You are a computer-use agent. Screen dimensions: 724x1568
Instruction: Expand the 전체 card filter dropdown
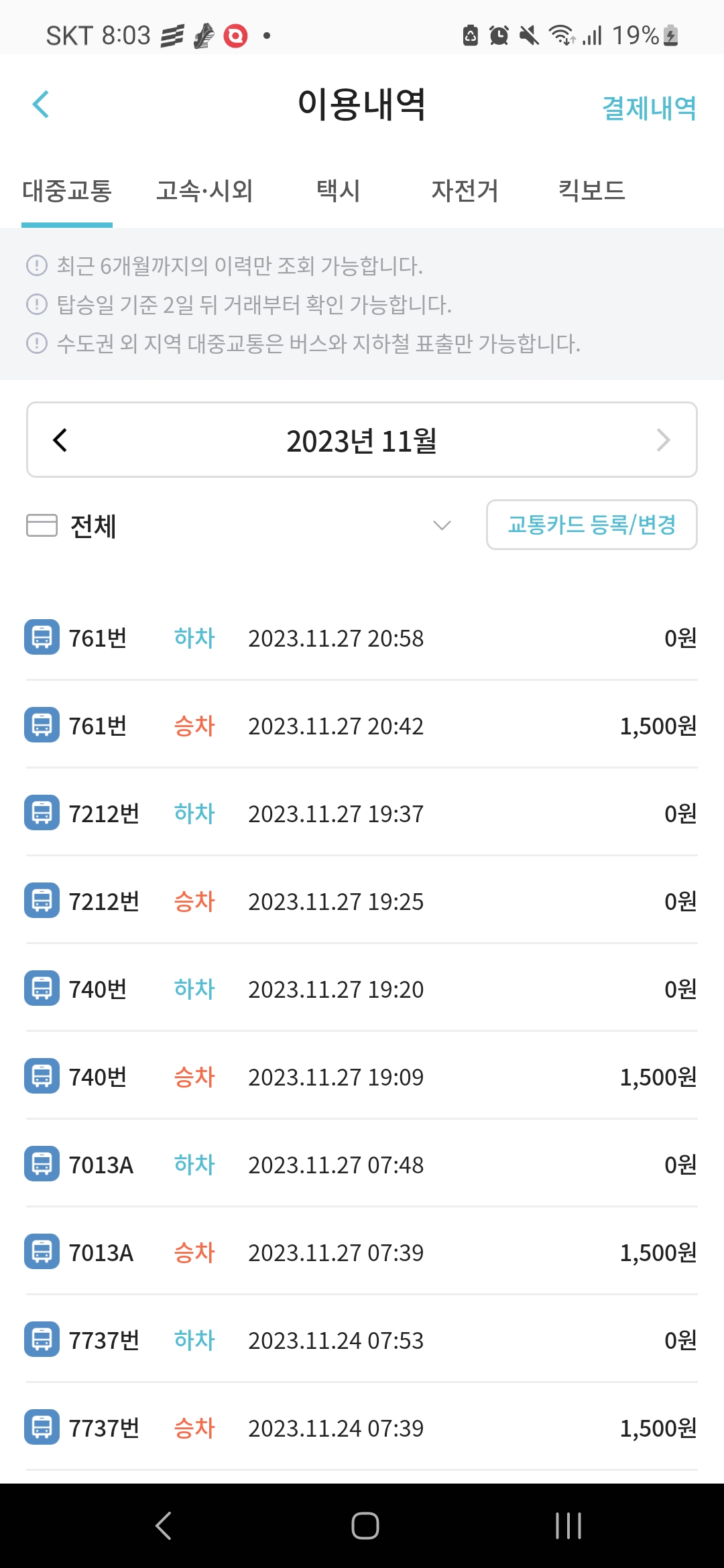pos(441,525)
